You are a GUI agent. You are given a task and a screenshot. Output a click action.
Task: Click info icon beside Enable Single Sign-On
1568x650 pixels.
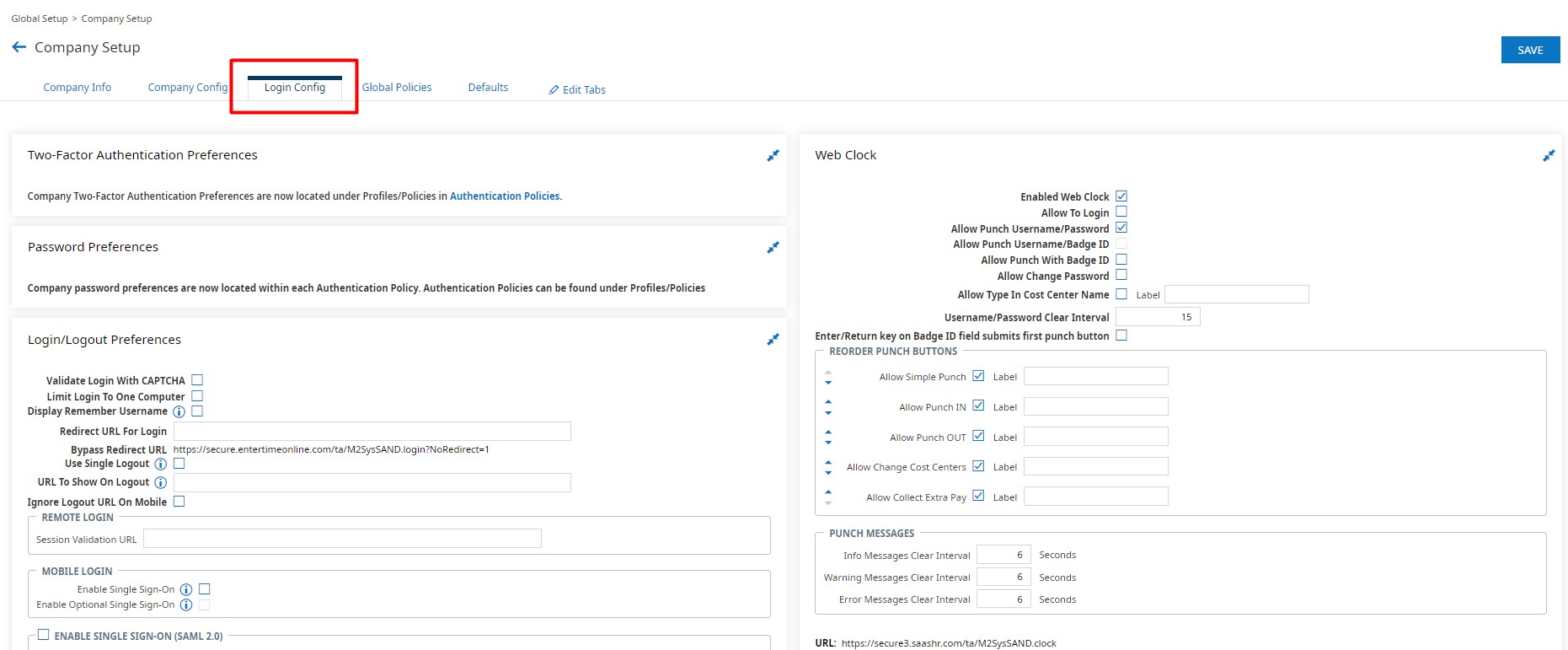pos(186,590)
